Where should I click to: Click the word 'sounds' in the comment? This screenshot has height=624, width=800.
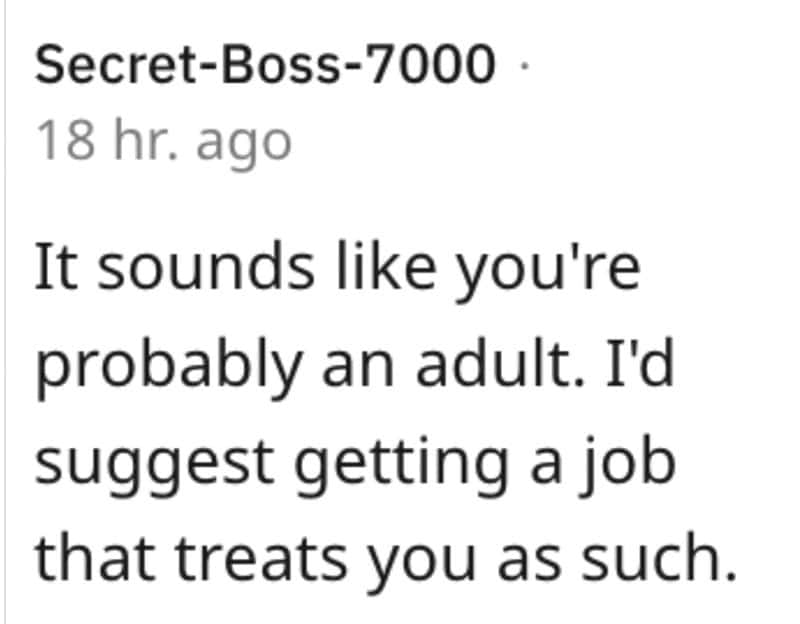click(206, 267)
